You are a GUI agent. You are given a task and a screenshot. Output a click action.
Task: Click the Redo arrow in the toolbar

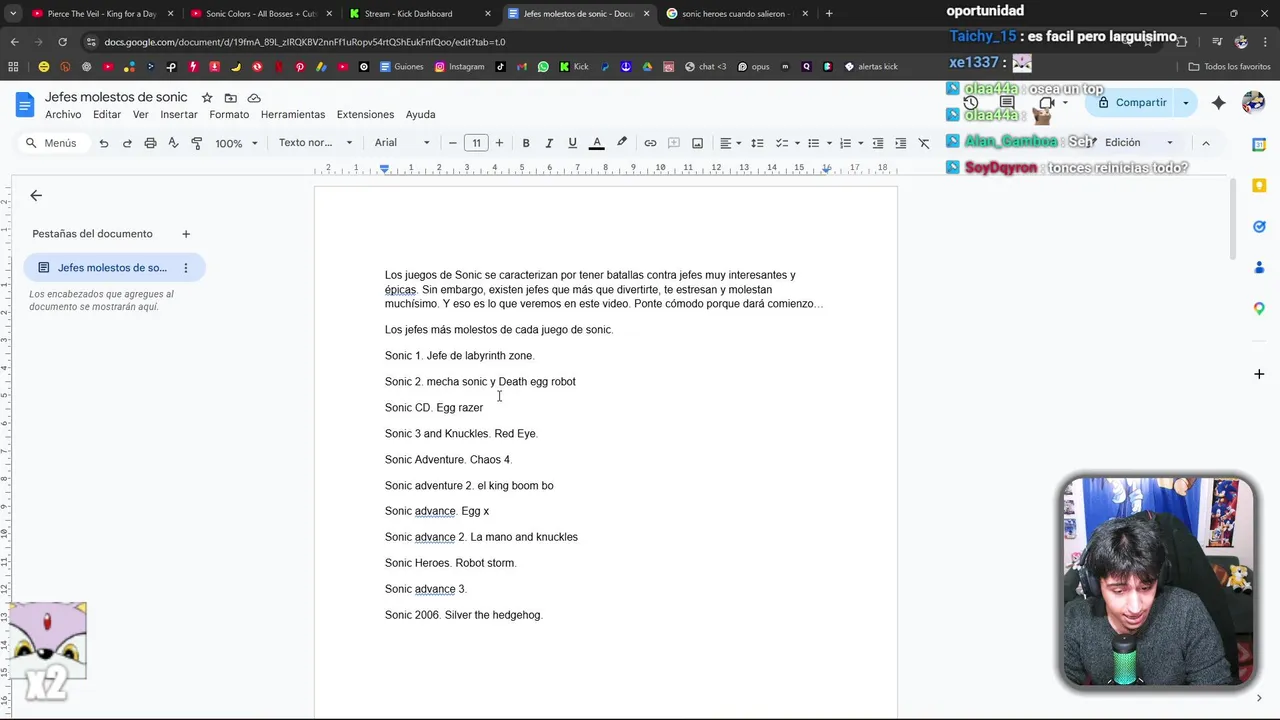(x=127, y=143)
